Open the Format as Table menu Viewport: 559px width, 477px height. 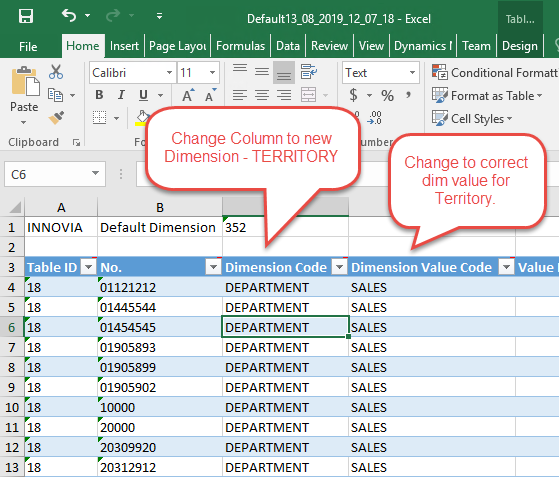pyautogui.click(x=487, y=96)
